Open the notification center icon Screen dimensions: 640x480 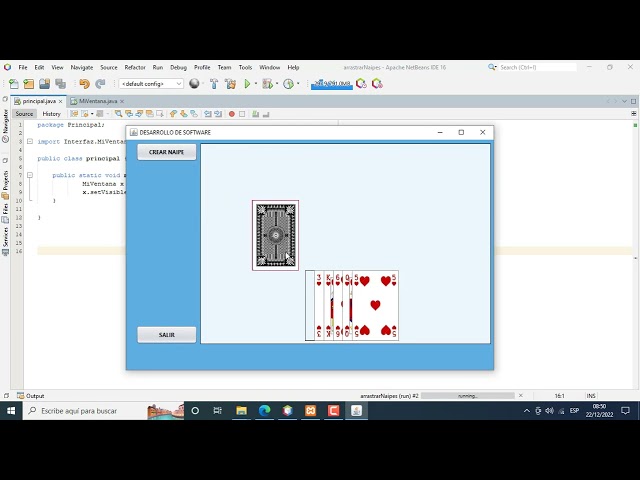tap(625, 411)
